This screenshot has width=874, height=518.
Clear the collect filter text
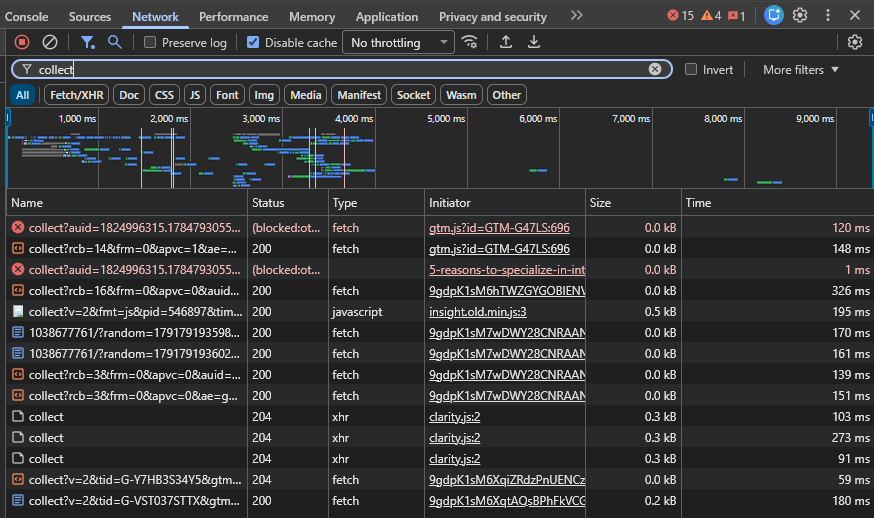655,69
